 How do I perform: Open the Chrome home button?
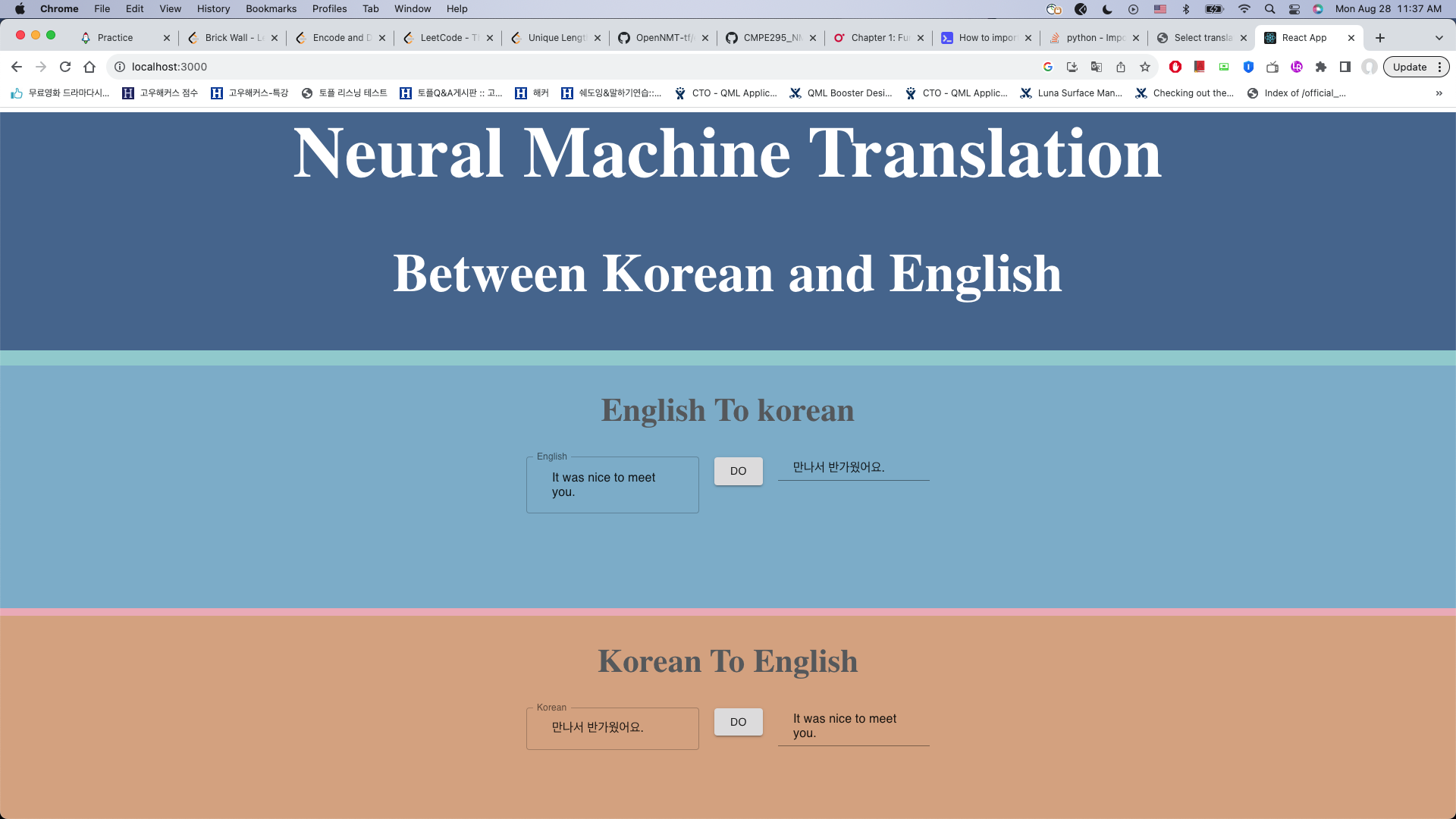(89, 67)
